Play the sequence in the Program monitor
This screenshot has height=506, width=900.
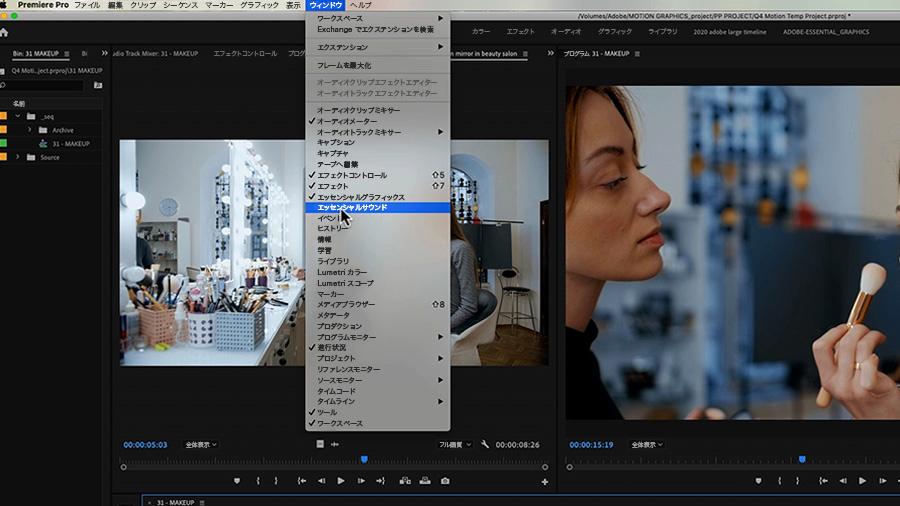tap(862, 481)
